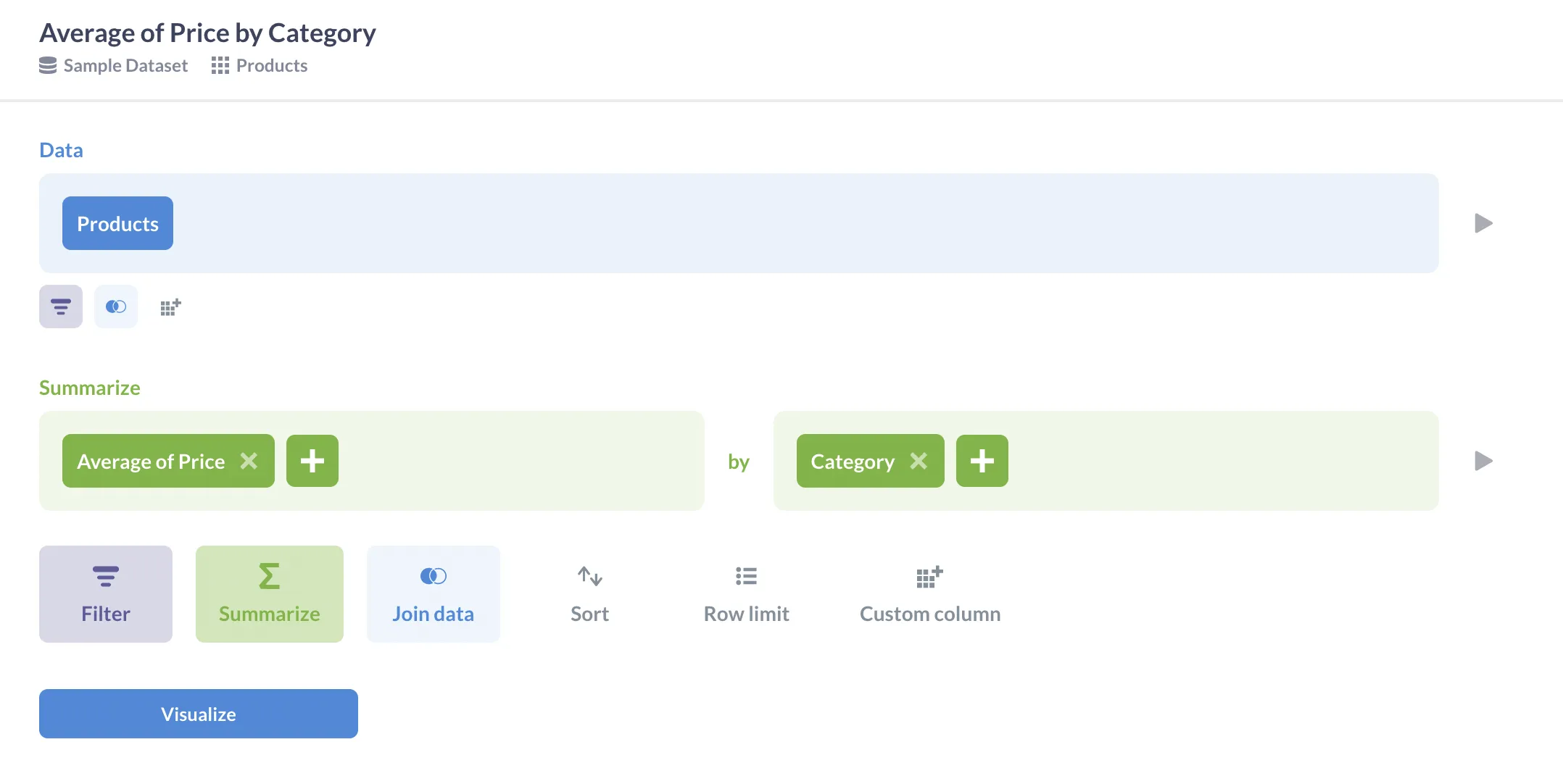Add another grouping next to Category
The width and height of the screenshot is (1563, 784).
click(982, 461)
